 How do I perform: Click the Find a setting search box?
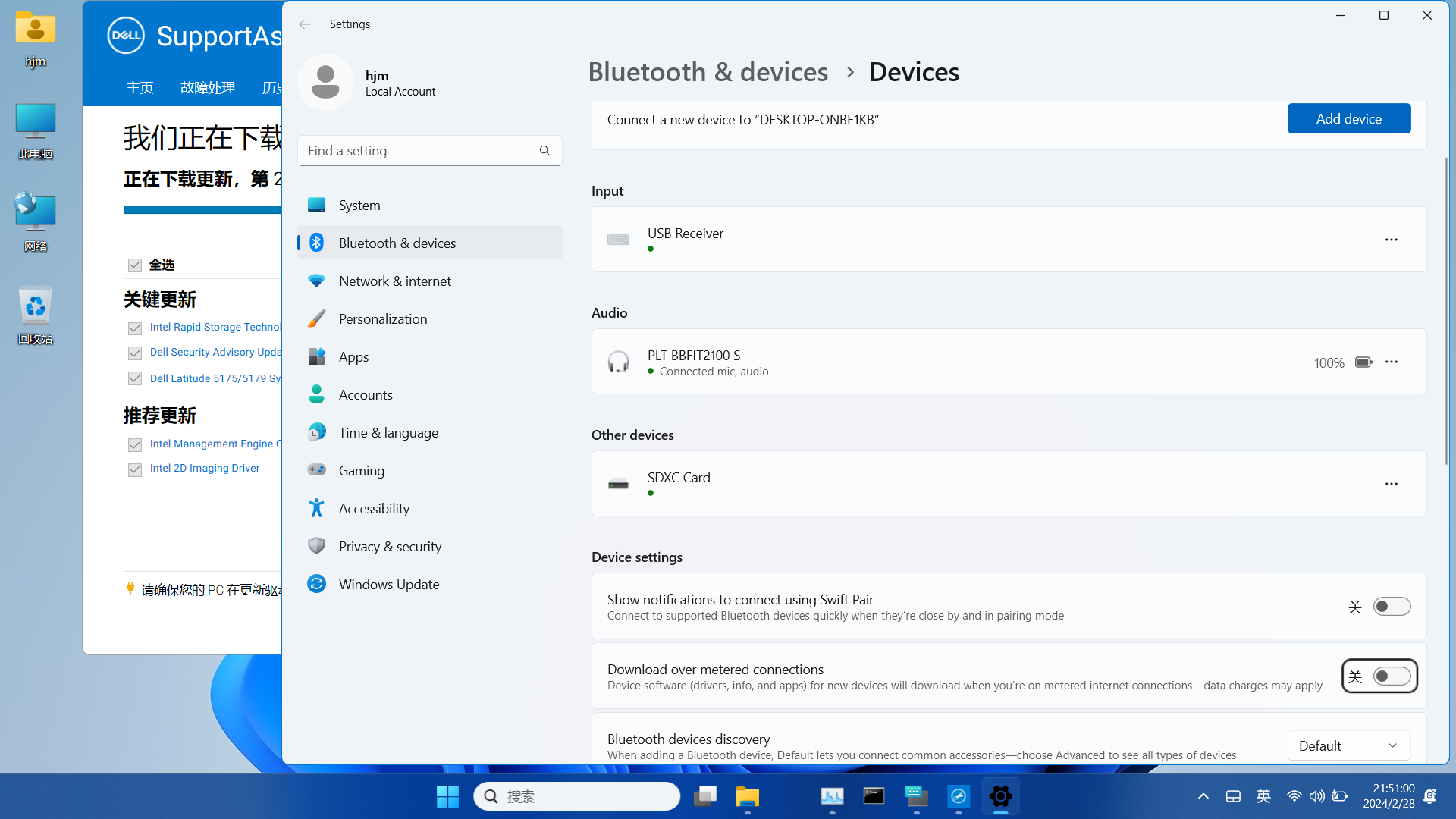tap(429, 151)
